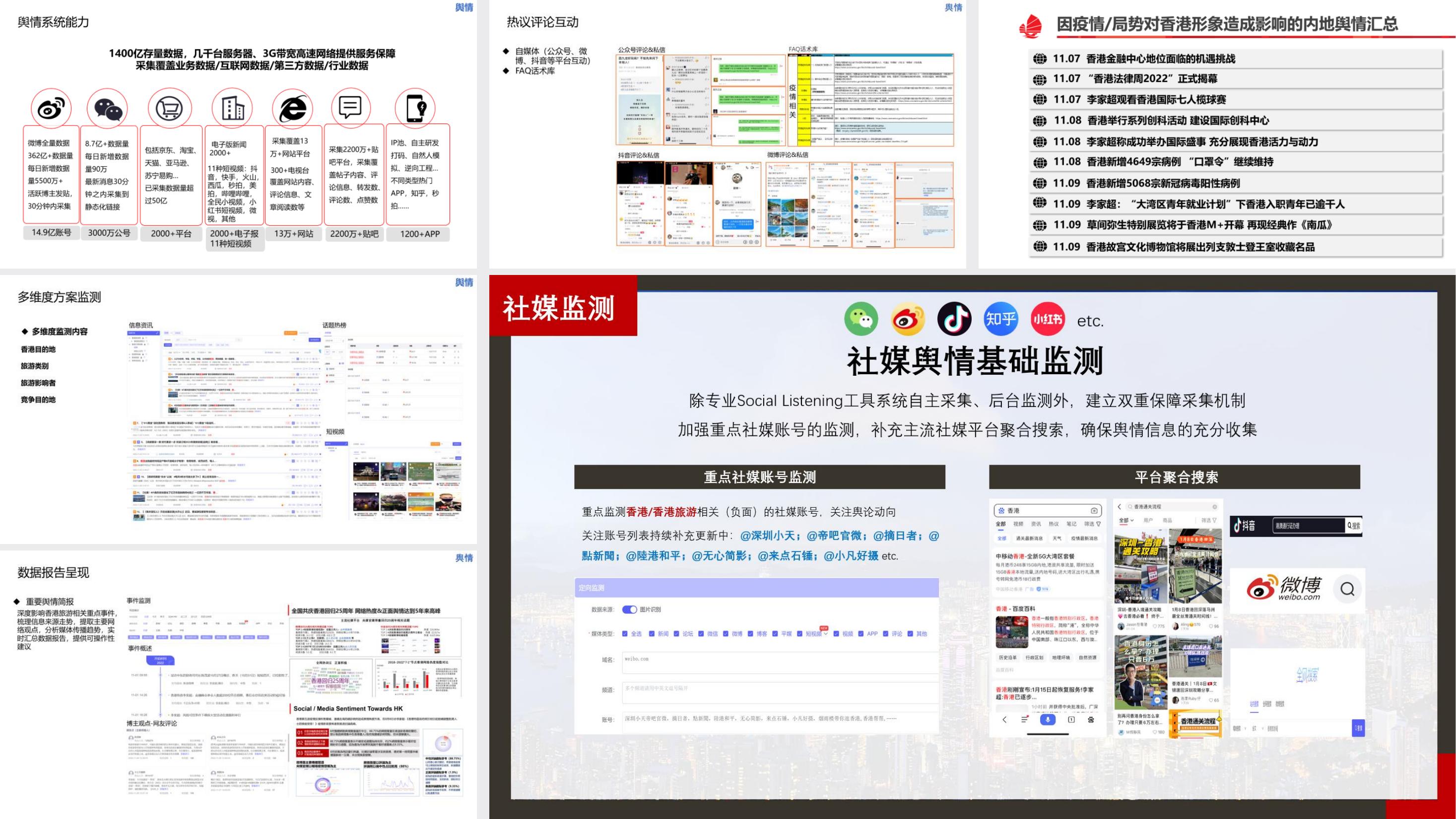Screen dimensions: 1456x819
Task: Open the 筛选 filter in Baidu results
Action: coord(1093,524)
